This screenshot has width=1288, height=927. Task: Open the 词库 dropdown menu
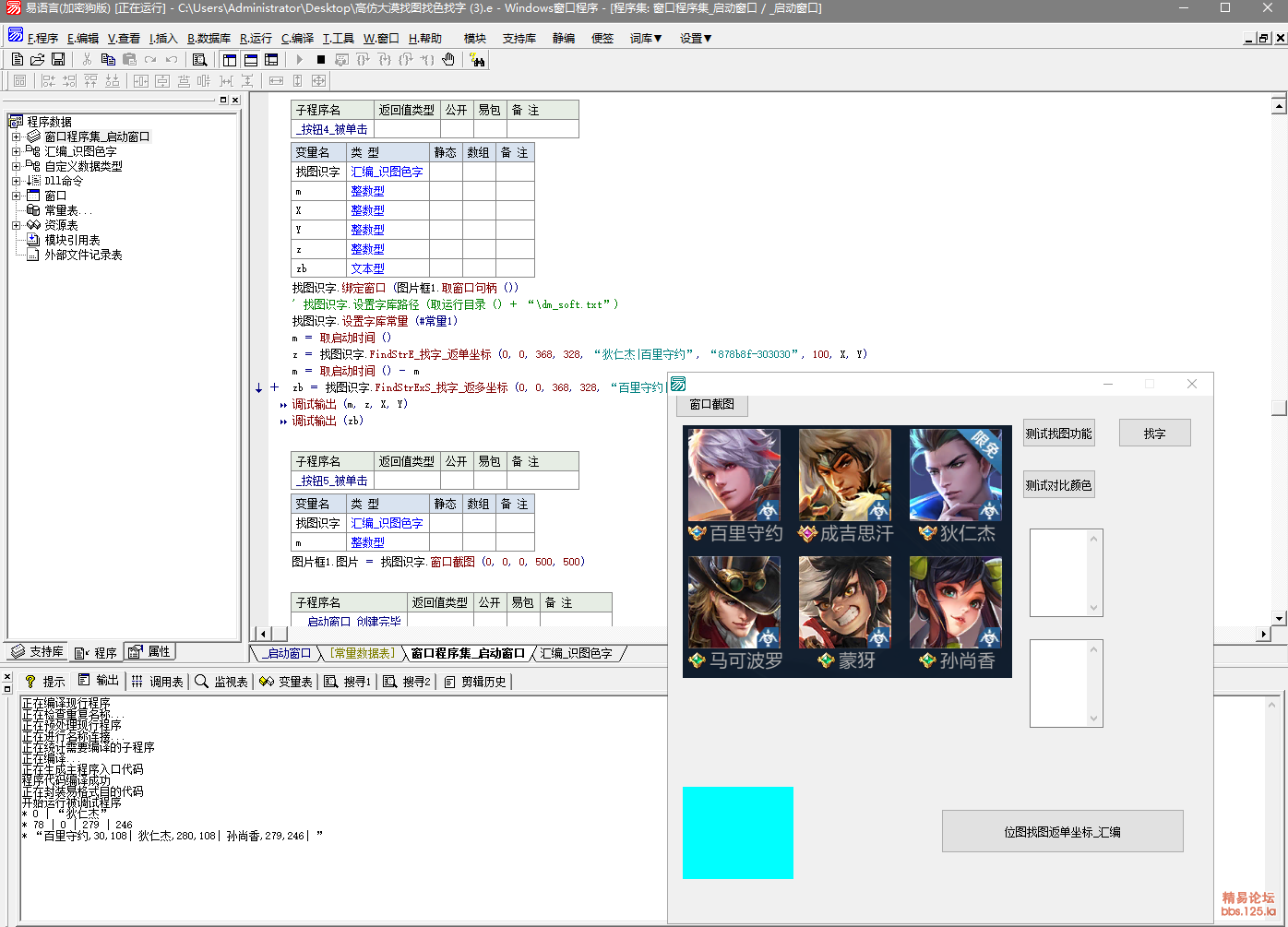click(x=646, y=38)
